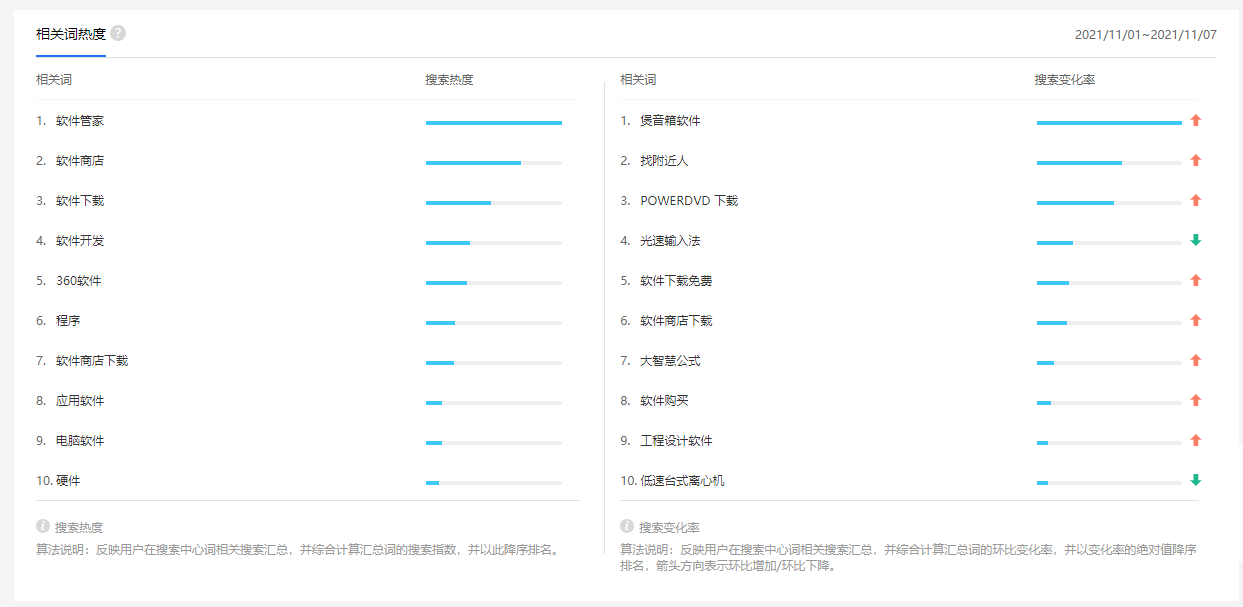Viewport: 1243px width, 607px height.
Task: Click the orange up arrow beside 煲音箱软件
Action: point(1196,119)
